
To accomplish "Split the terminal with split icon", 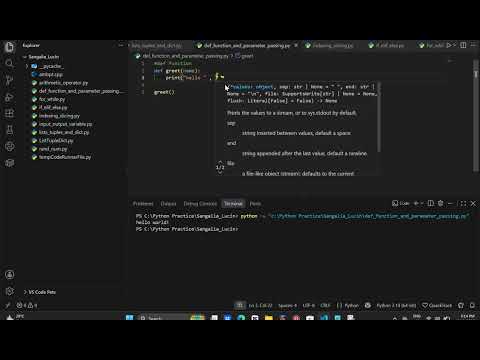I will click(x=431, y=203).
